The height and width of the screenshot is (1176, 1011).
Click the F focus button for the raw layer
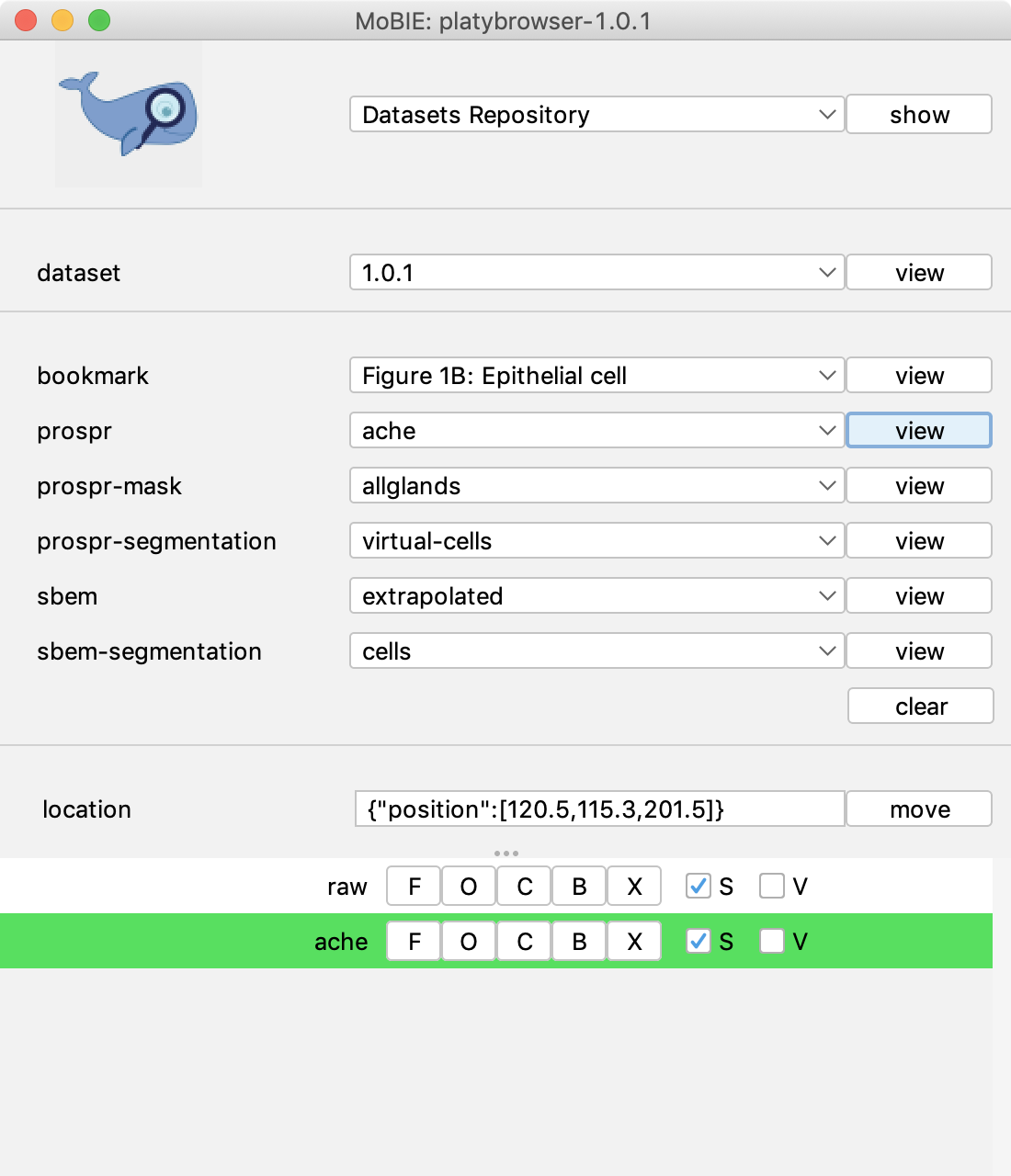[413, 886]
